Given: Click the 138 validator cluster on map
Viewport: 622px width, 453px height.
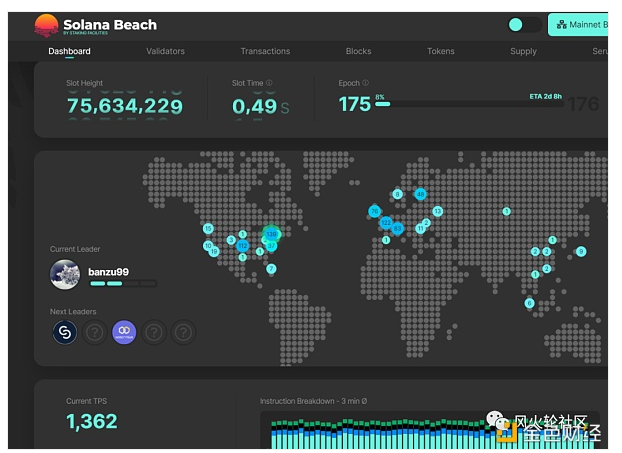Looking at the screenshot, I should pyautogui.click(x=270, y=234).
